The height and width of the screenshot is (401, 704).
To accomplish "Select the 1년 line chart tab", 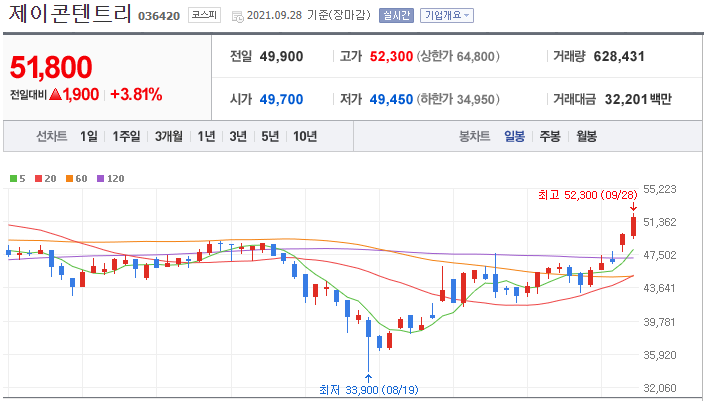I will coord(207,136).
